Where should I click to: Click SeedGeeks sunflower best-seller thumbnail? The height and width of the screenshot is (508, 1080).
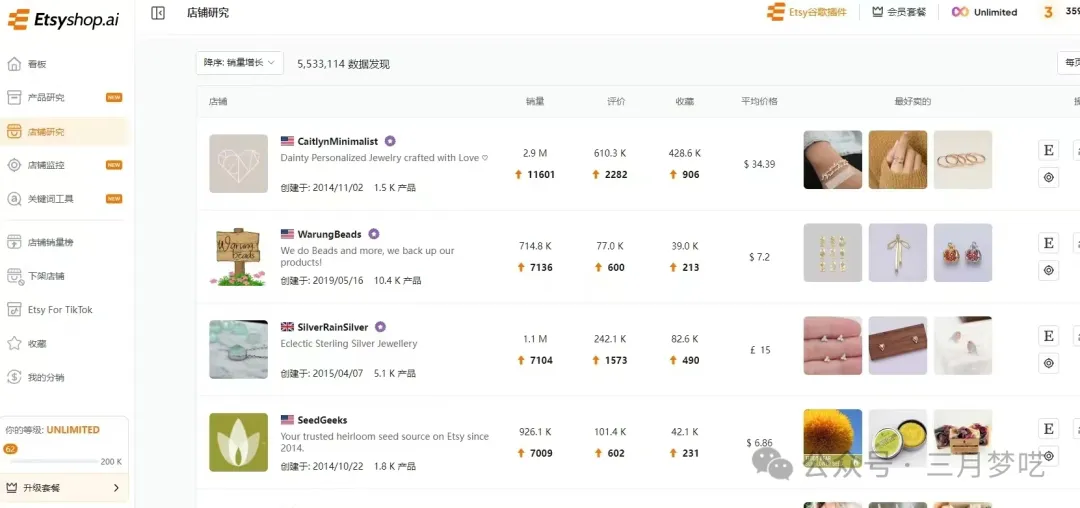tap(833, 438)
